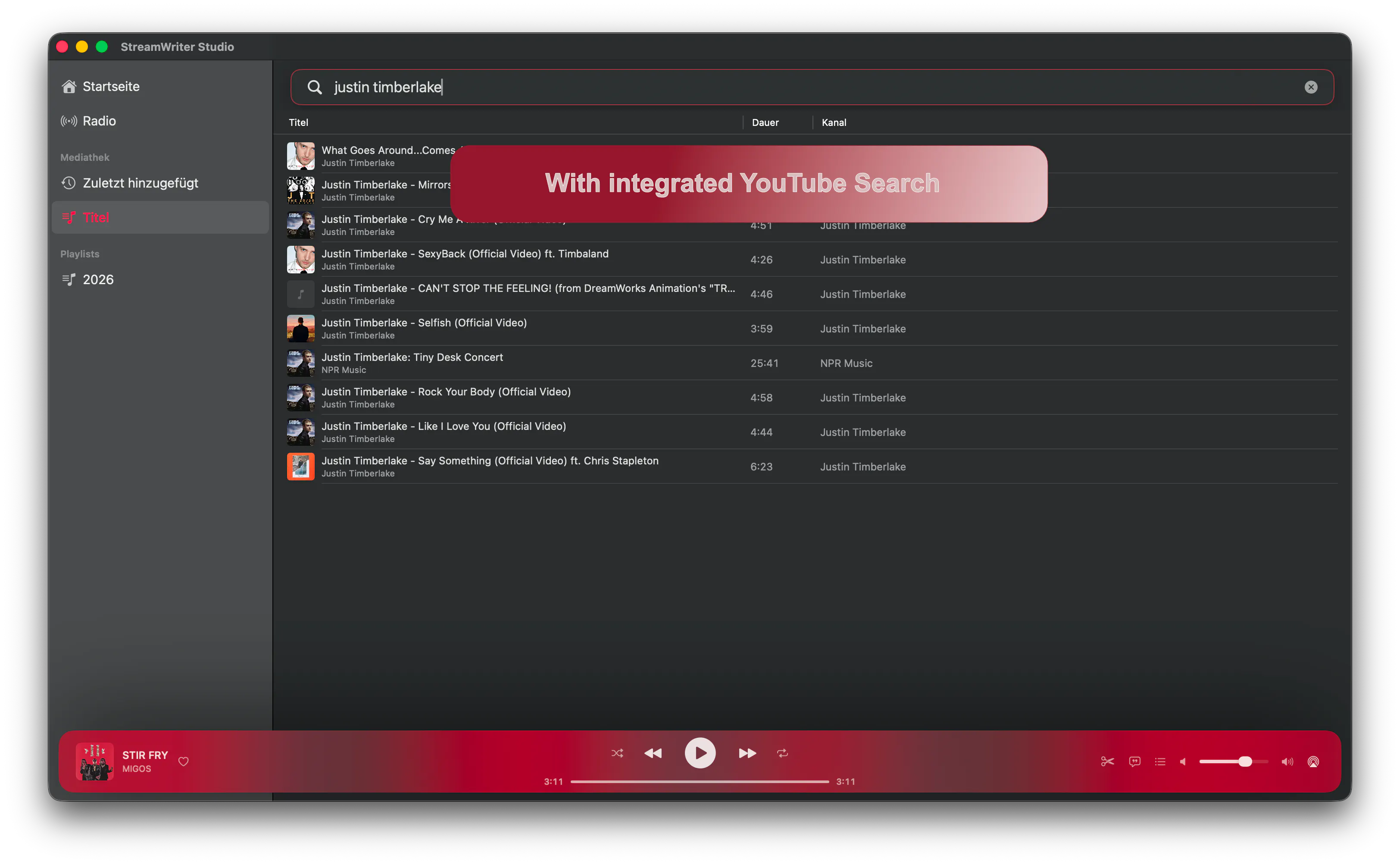Favorite STIR FRY with the heart icon
Screen dimensions: 1400x865
[184, 762]
